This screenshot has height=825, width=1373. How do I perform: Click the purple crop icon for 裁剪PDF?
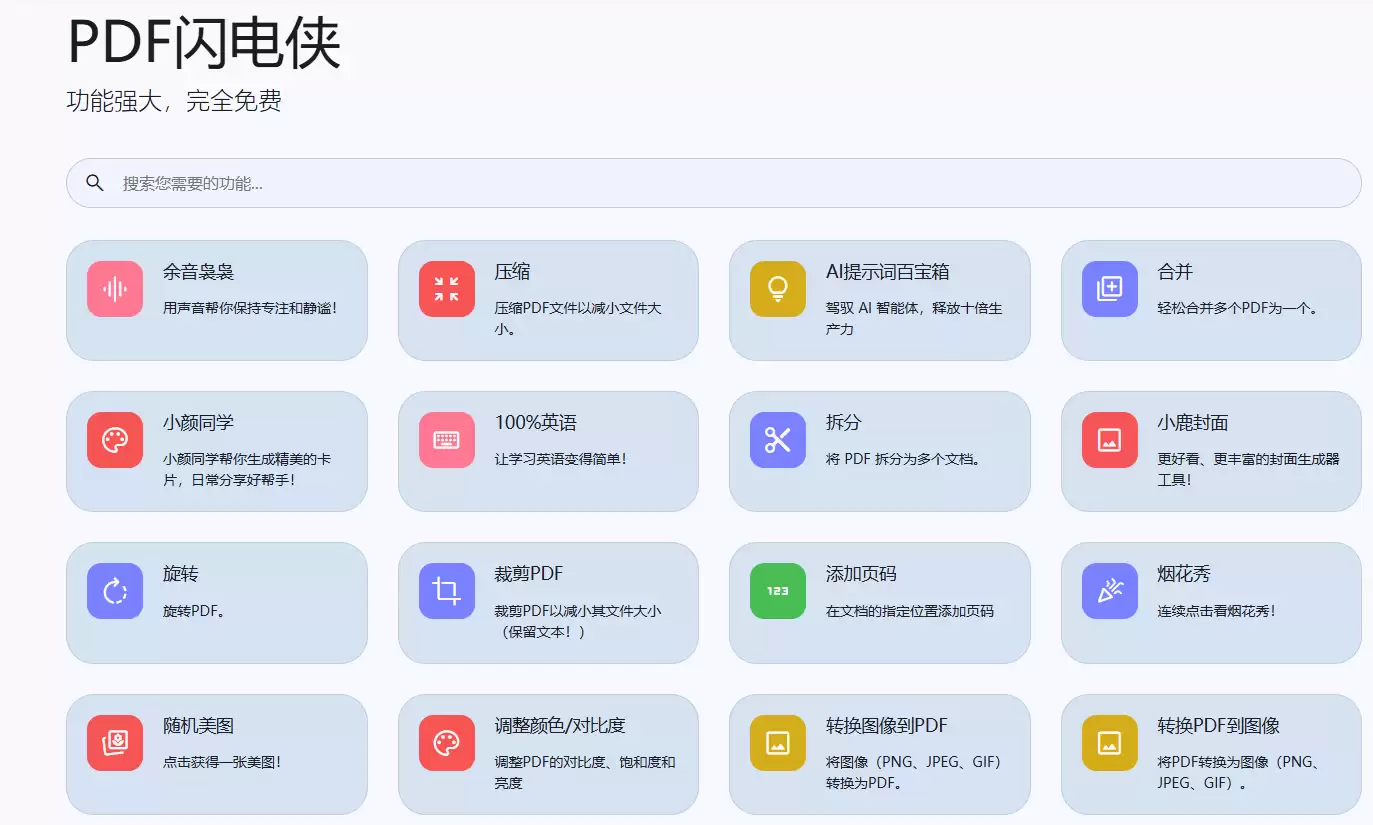[447, 591]
